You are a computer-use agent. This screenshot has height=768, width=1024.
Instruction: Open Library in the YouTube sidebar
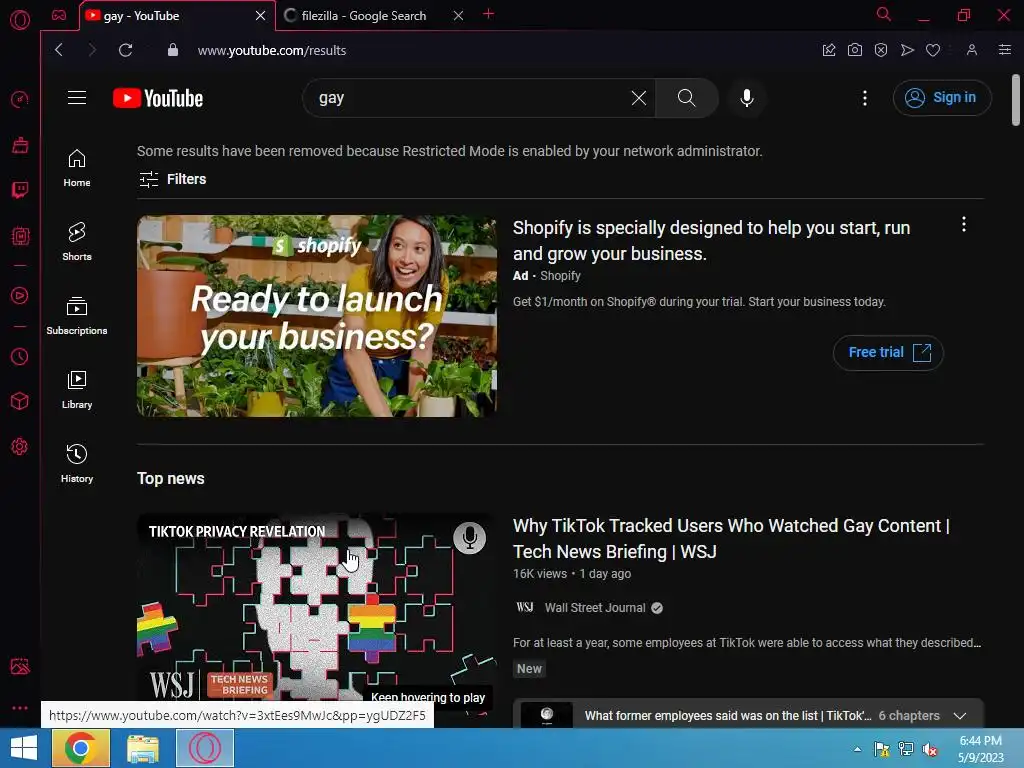(76, 390)
